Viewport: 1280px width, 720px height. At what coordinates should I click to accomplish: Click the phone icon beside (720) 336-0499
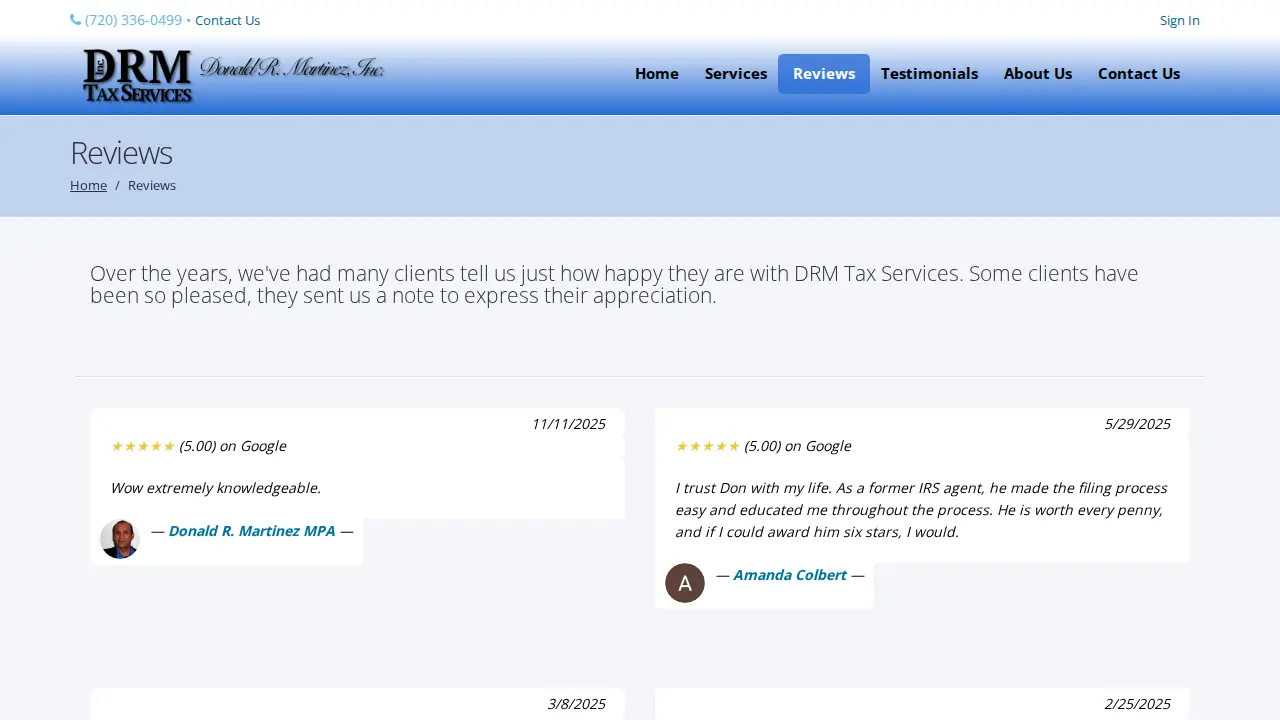pos(76,20)
